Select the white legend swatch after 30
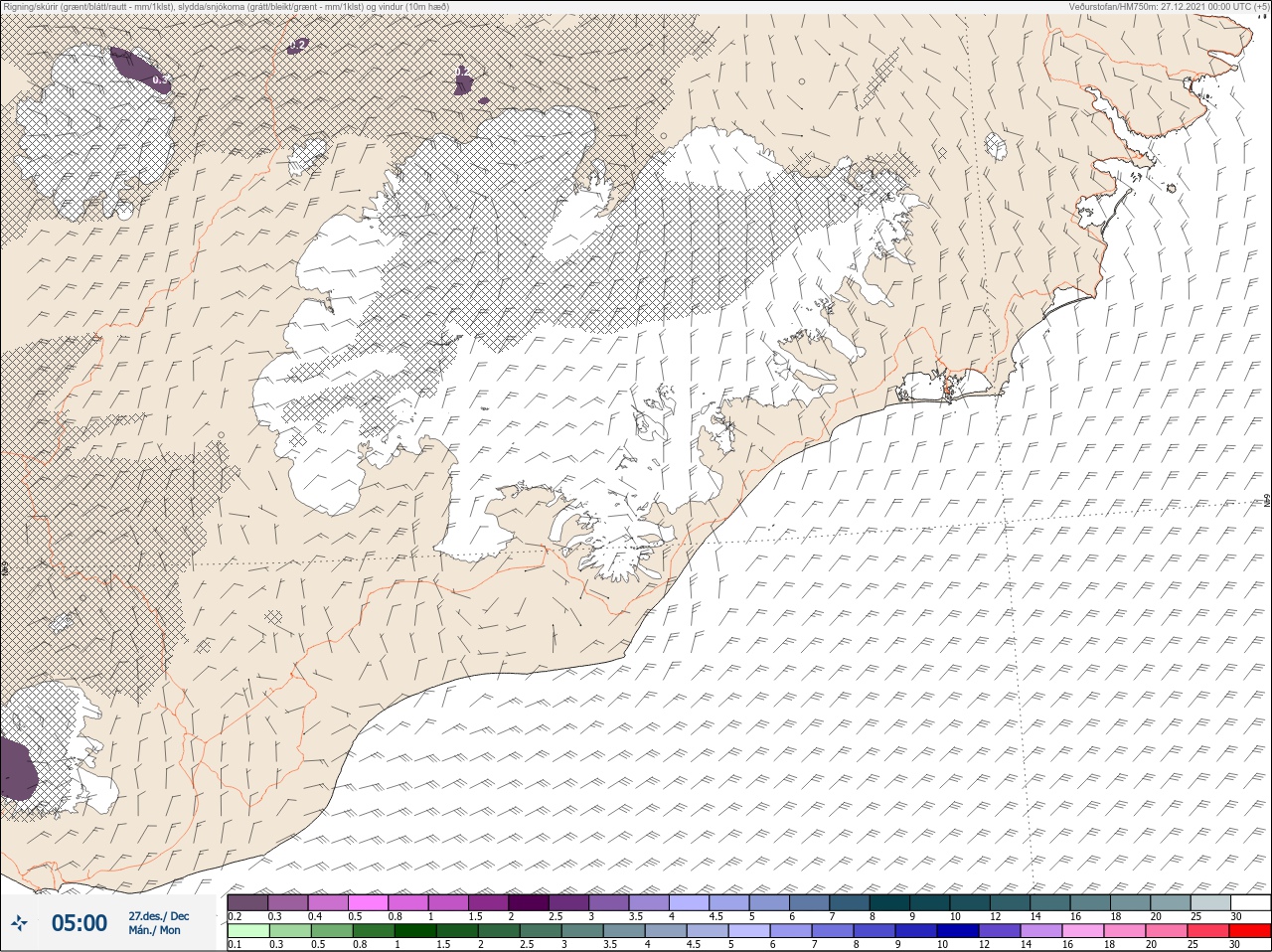The width and height of the screenshot is (1272, 952). tap(1251, 902)
